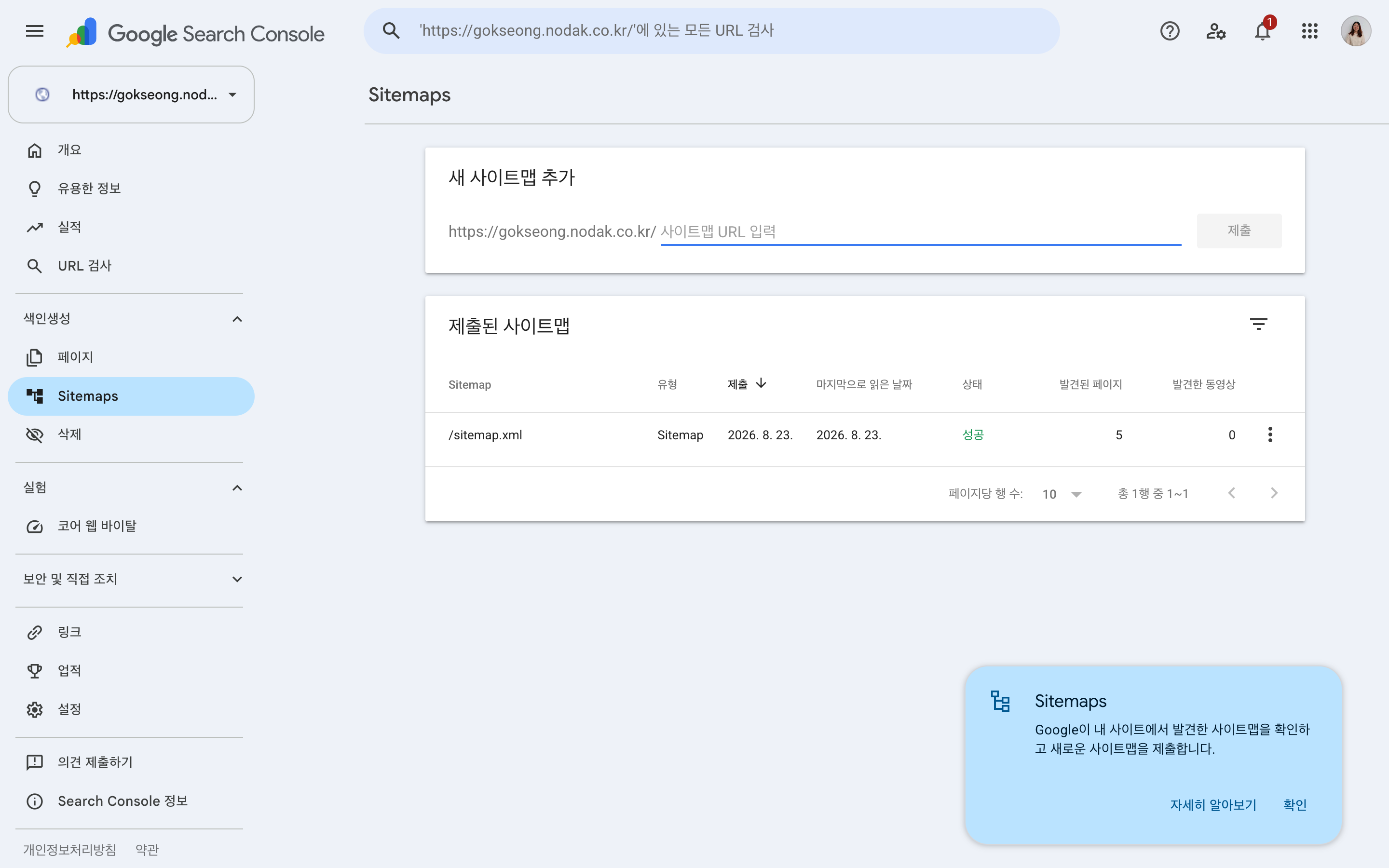Screen dimensions: 1389x868
Task: Open users and permissions settings icon
Action: tap(1216, 31)
